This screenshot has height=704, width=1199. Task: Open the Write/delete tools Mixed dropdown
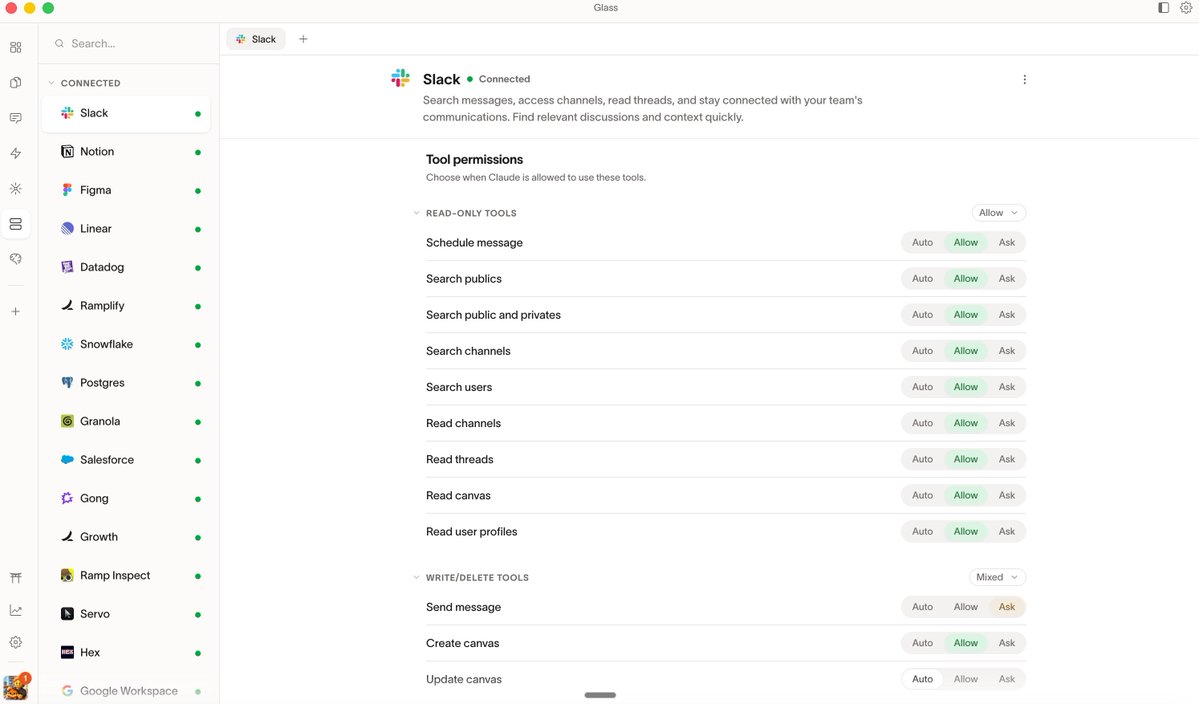point(997,577)
